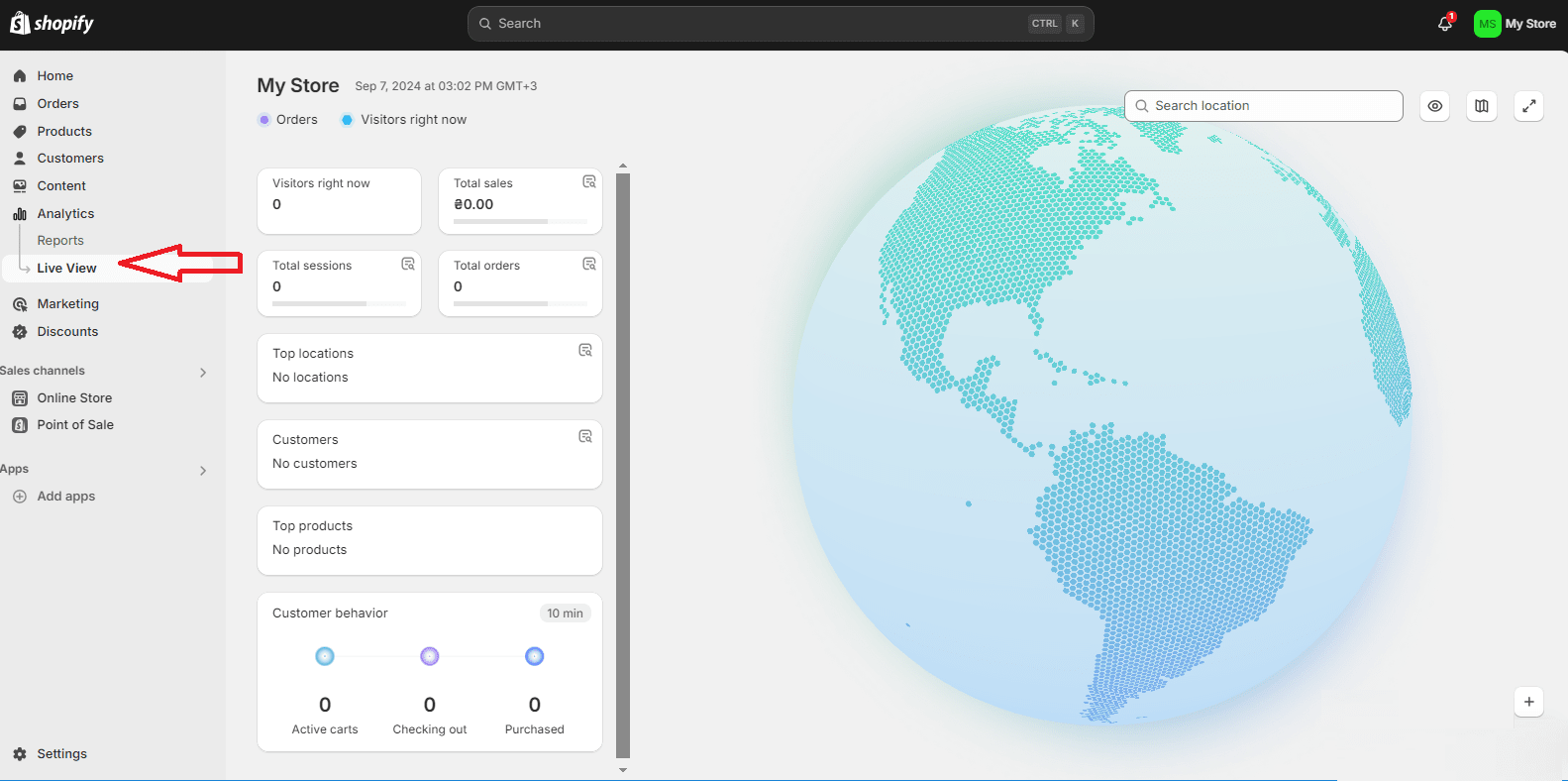The image size is (1568, 781).
Task: Click the Purchased stage circle
Action: coord(535,656)
